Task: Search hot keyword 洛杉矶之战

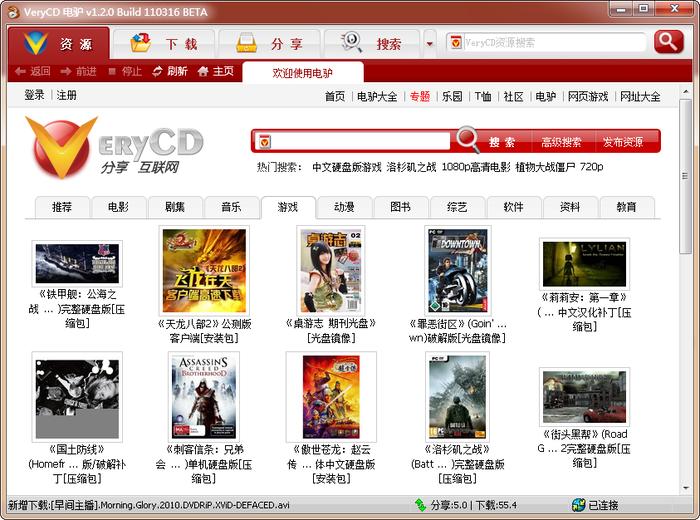Action: click(412, 167)
